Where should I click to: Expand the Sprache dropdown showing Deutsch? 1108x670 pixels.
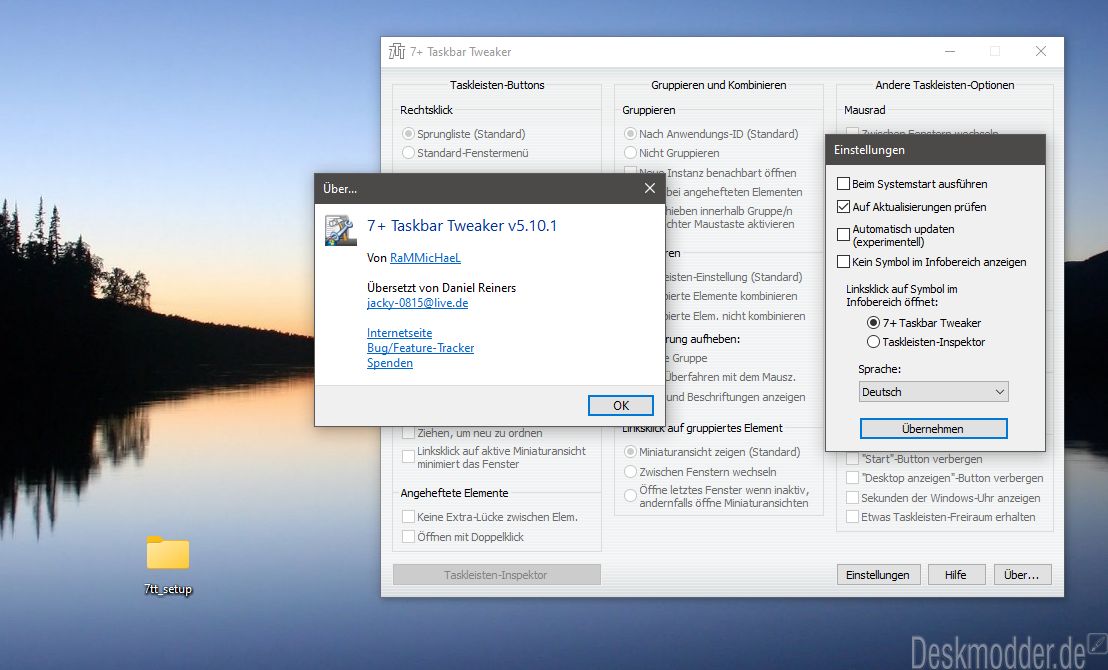click(x=933, y=392)
